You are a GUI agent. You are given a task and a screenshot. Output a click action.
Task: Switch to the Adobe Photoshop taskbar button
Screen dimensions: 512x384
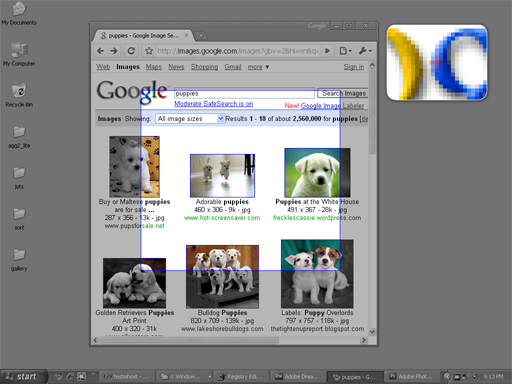click(412, 377)
